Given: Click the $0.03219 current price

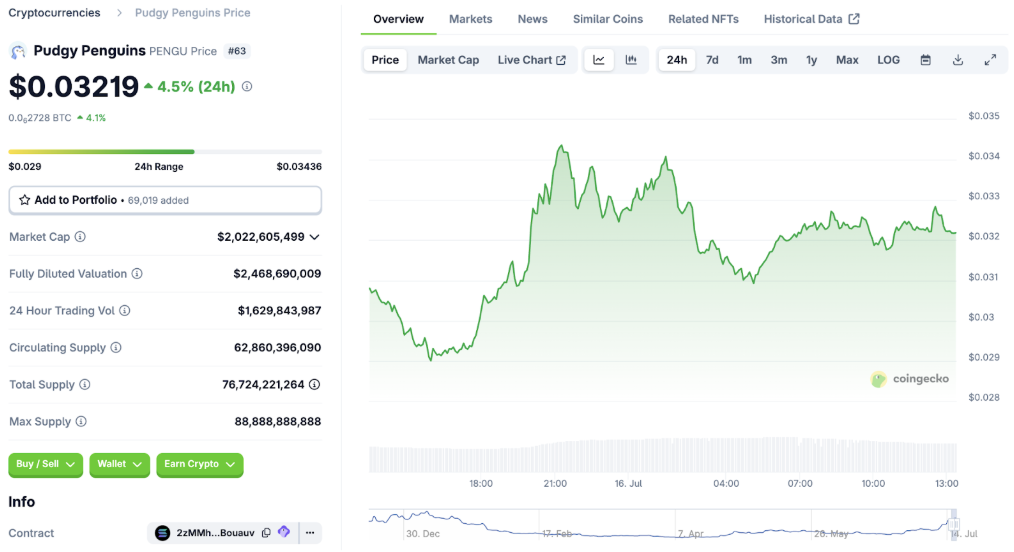Looking at the screenshot, I should coord(74,87).
